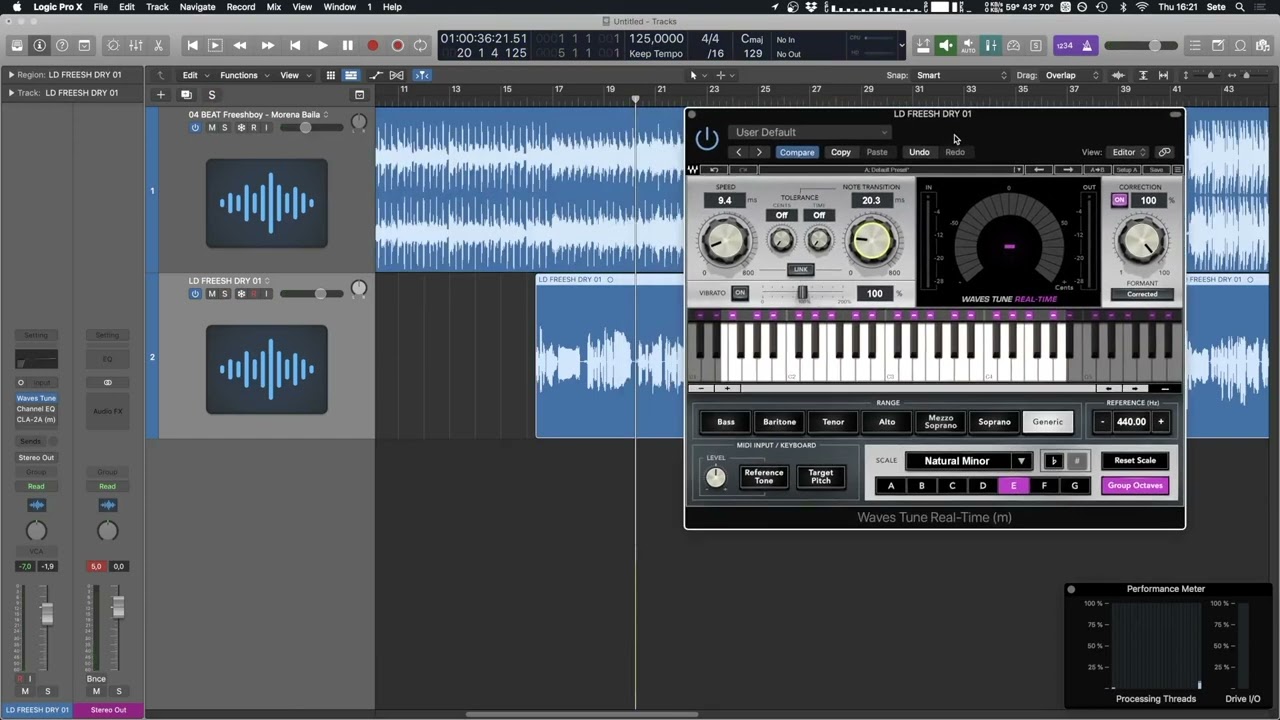
Task: Open the Edit menu in tracks area
Action: coord(193,75)
